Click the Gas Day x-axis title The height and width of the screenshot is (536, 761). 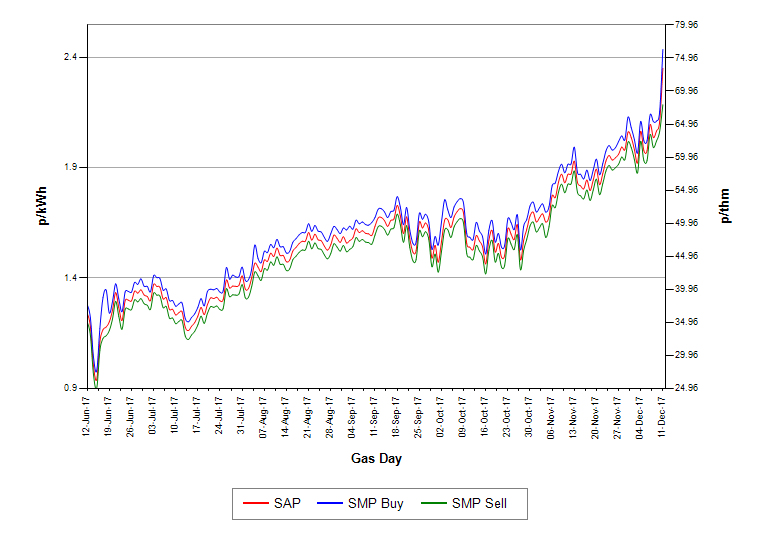[x=377, y=459]
